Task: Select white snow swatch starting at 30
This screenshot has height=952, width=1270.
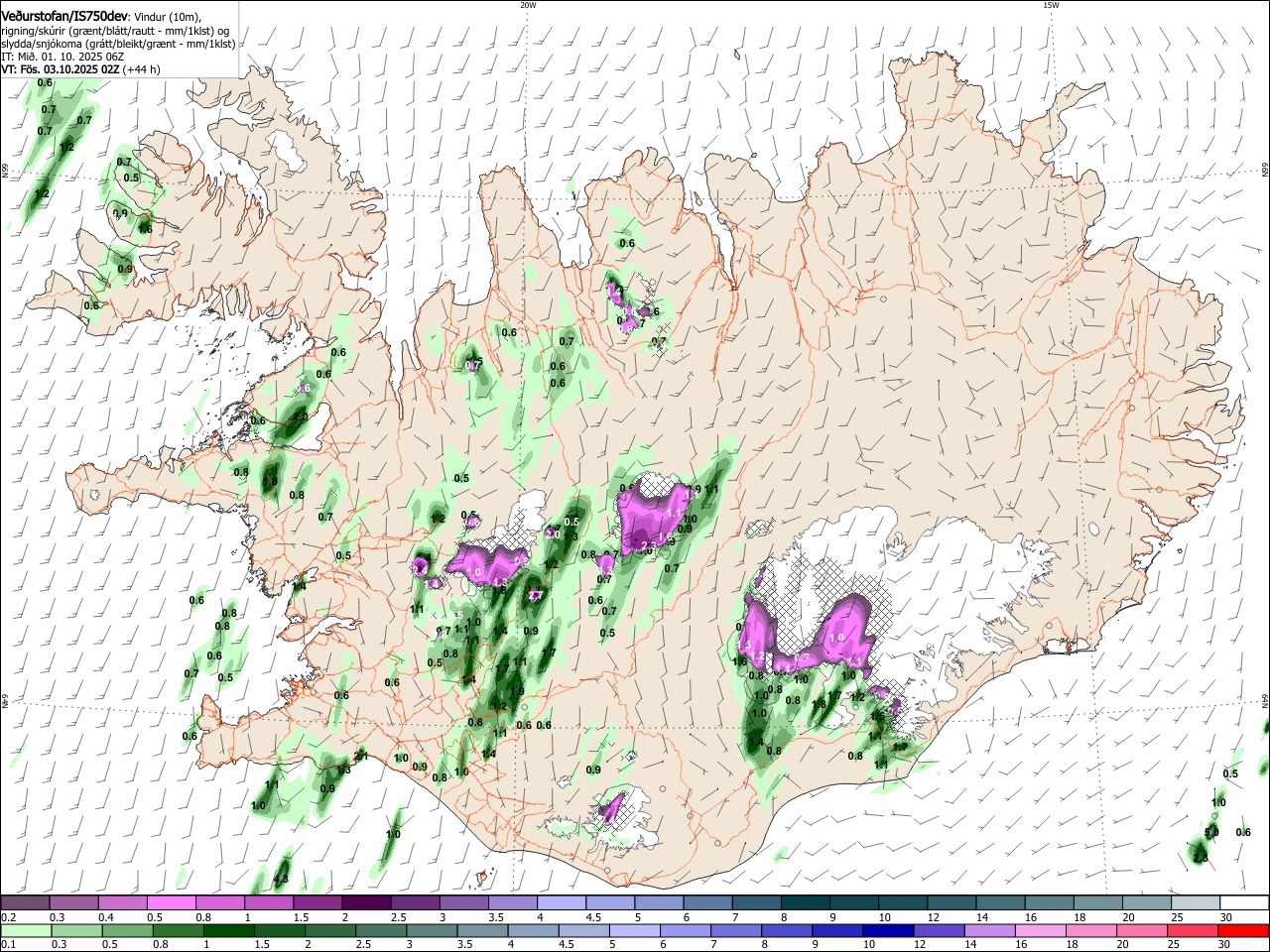Action: pos(1244,903)
